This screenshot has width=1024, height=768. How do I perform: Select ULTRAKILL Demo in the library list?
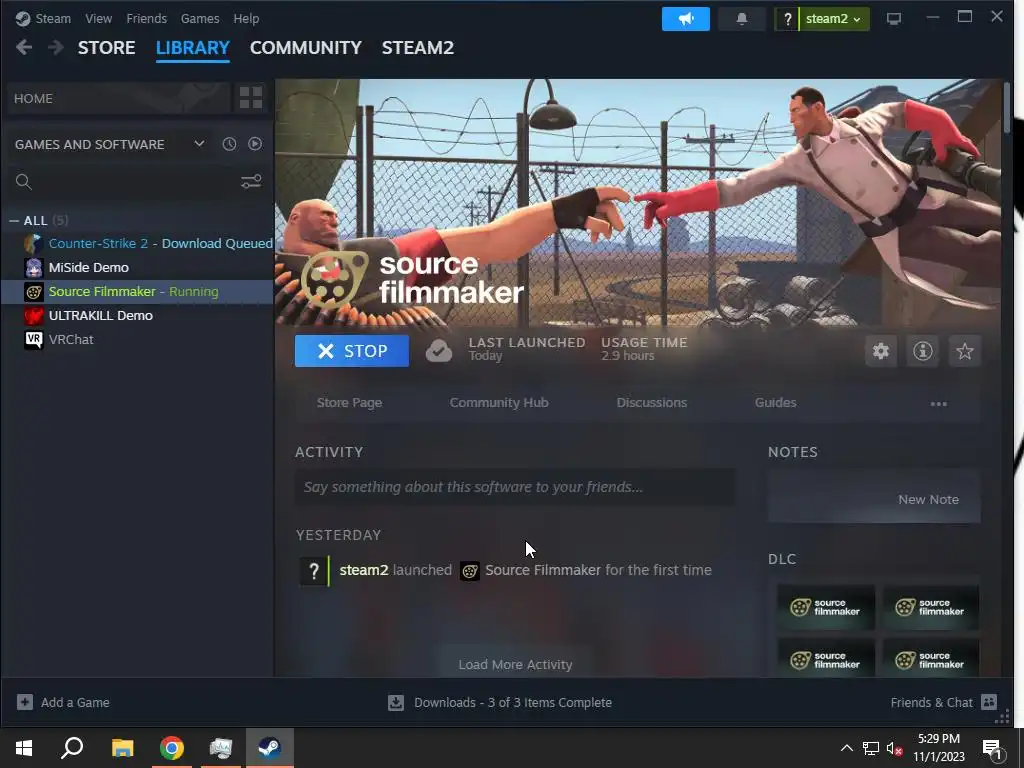(x=137, y=315)
